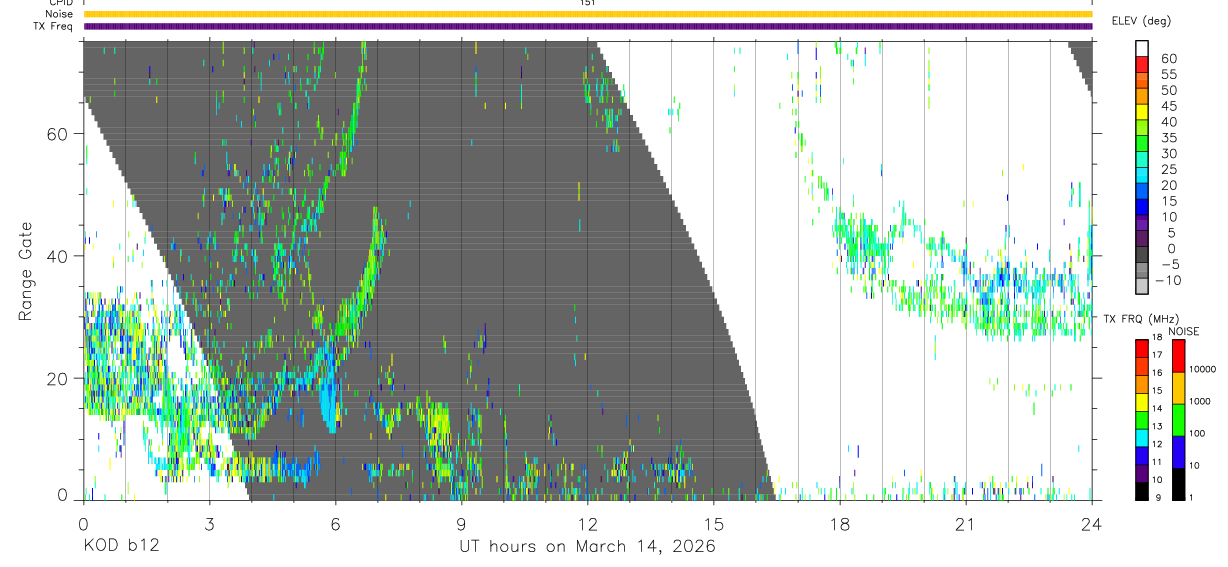Viewport: 1228px width, 567px height.
Task: Click 'UT hours on March 14, 2026' axis title
Action: pyautogui.click(x=587, y=547)
